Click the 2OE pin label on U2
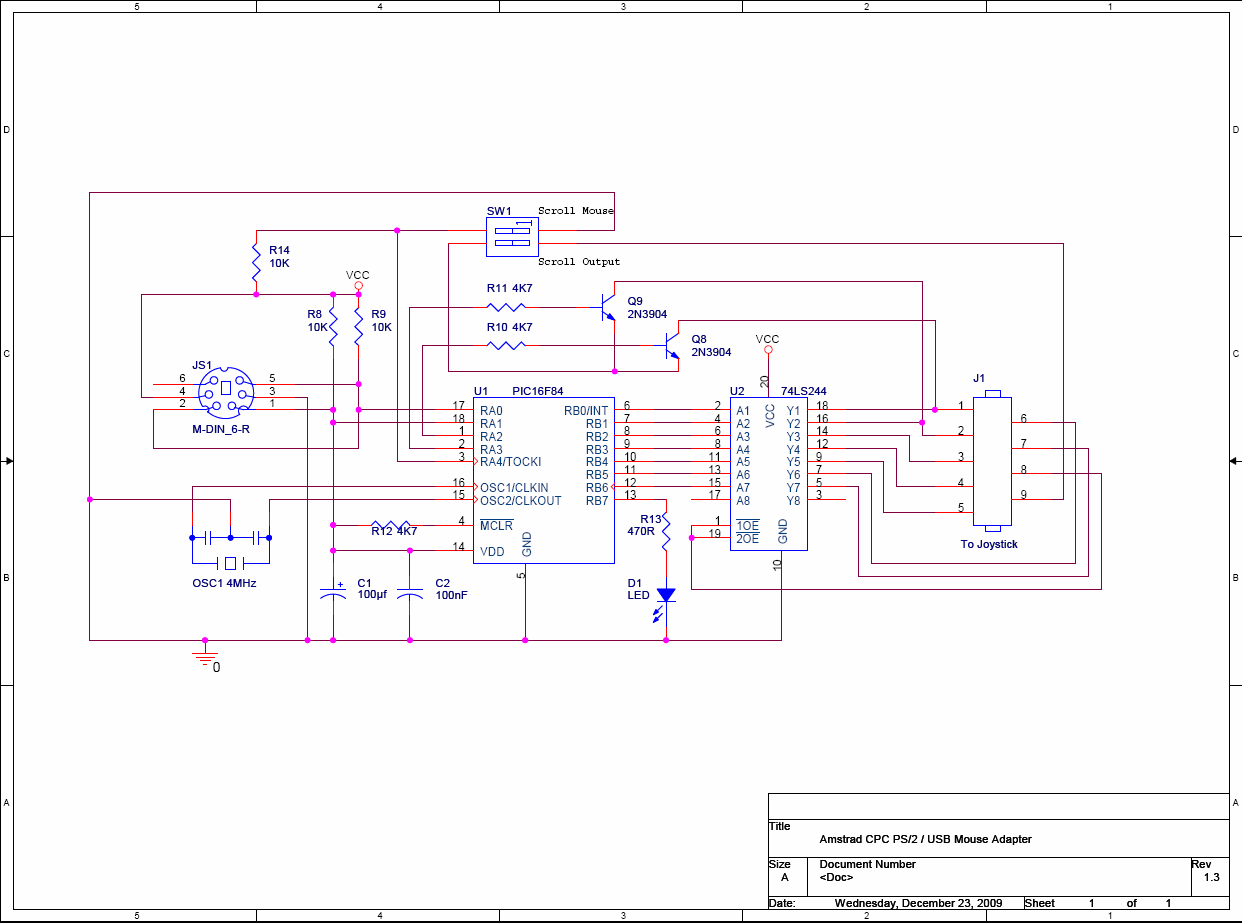Image resolution: width=1244 pixels, height=923 pixels. tap(748, 538)
